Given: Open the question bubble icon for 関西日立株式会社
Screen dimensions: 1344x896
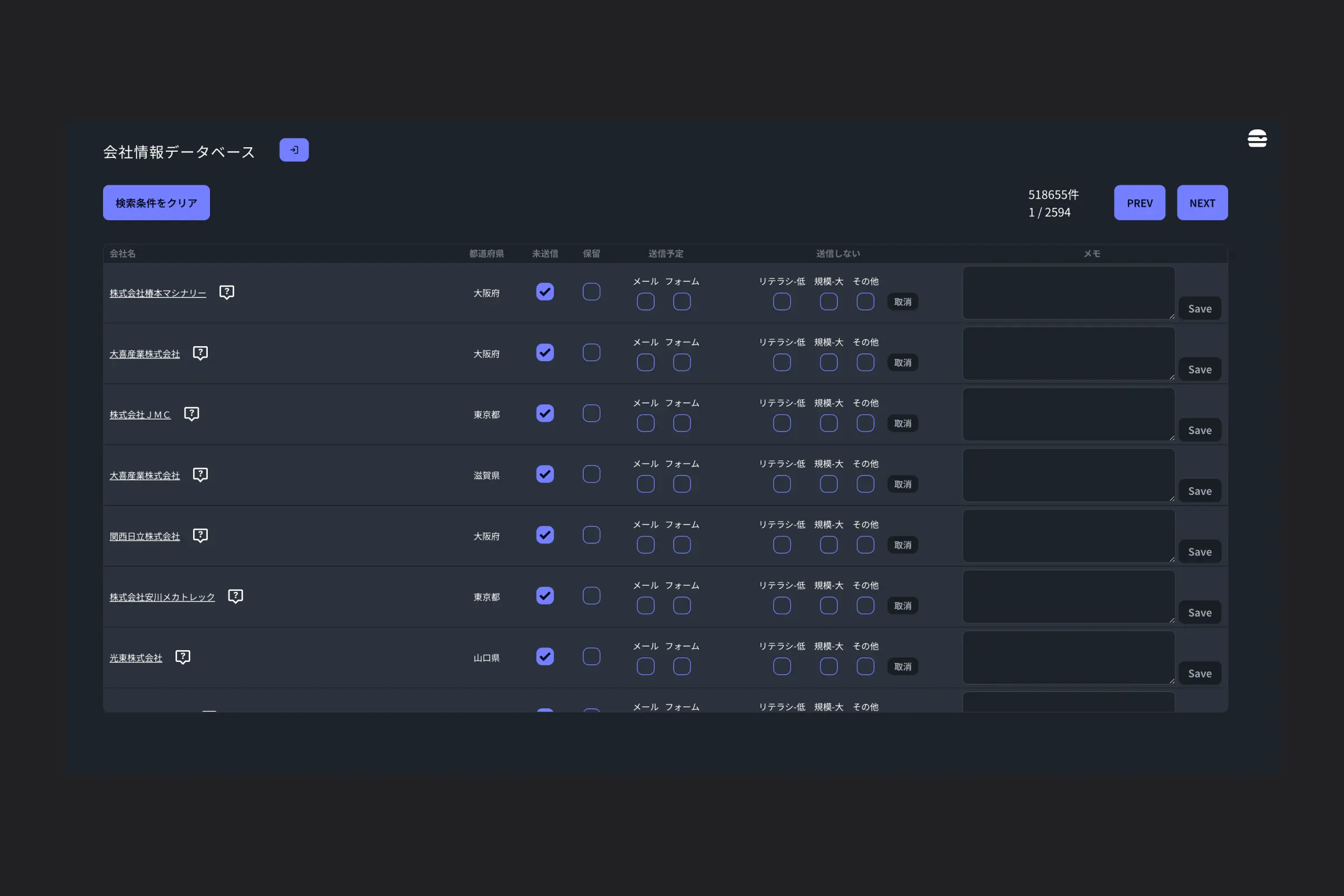Looking at the screenshot, I should click(x=200, y=535).
